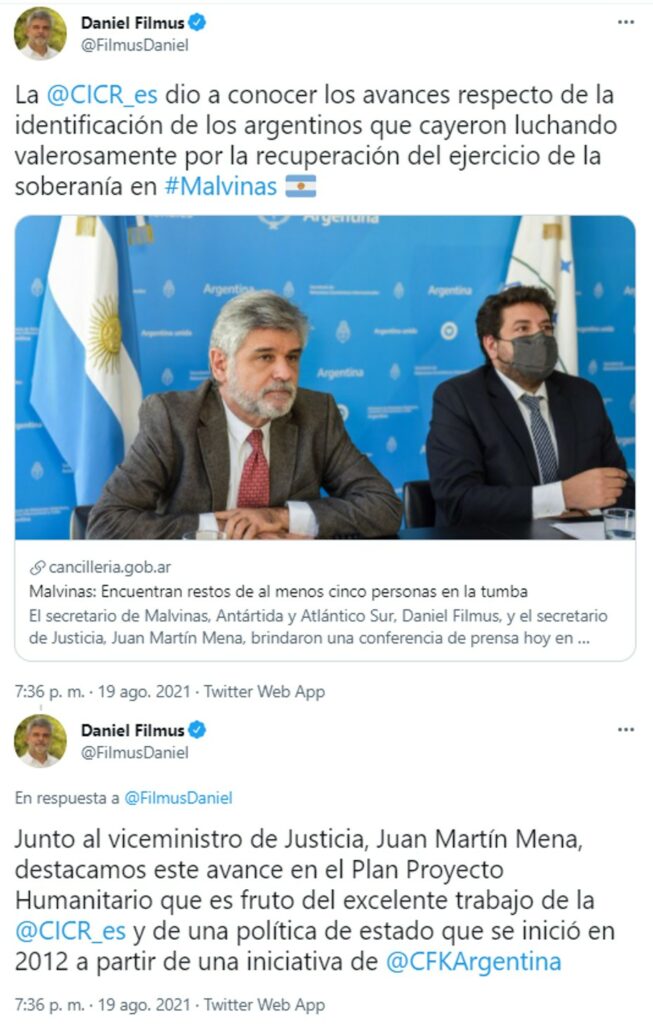Open the press conference photo preview
Viewport: 653px width, 1024px height.
click(325, 377)
